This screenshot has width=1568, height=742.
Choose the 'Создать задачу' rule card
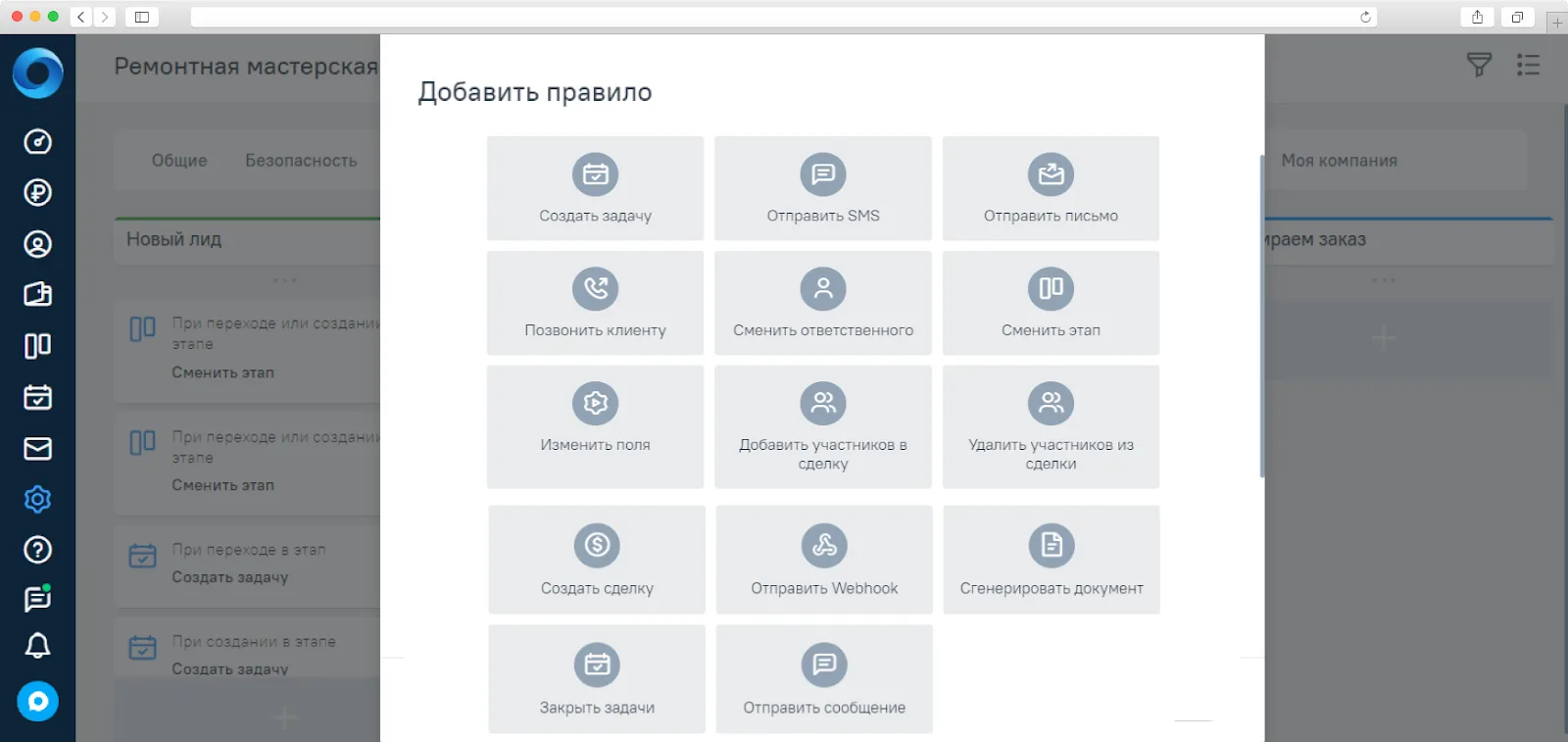595,188
